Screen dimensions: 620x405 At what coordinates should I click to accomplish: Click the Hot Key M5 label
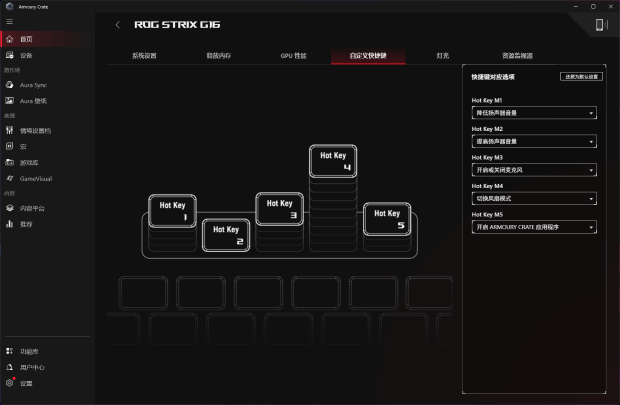(487, 214)
